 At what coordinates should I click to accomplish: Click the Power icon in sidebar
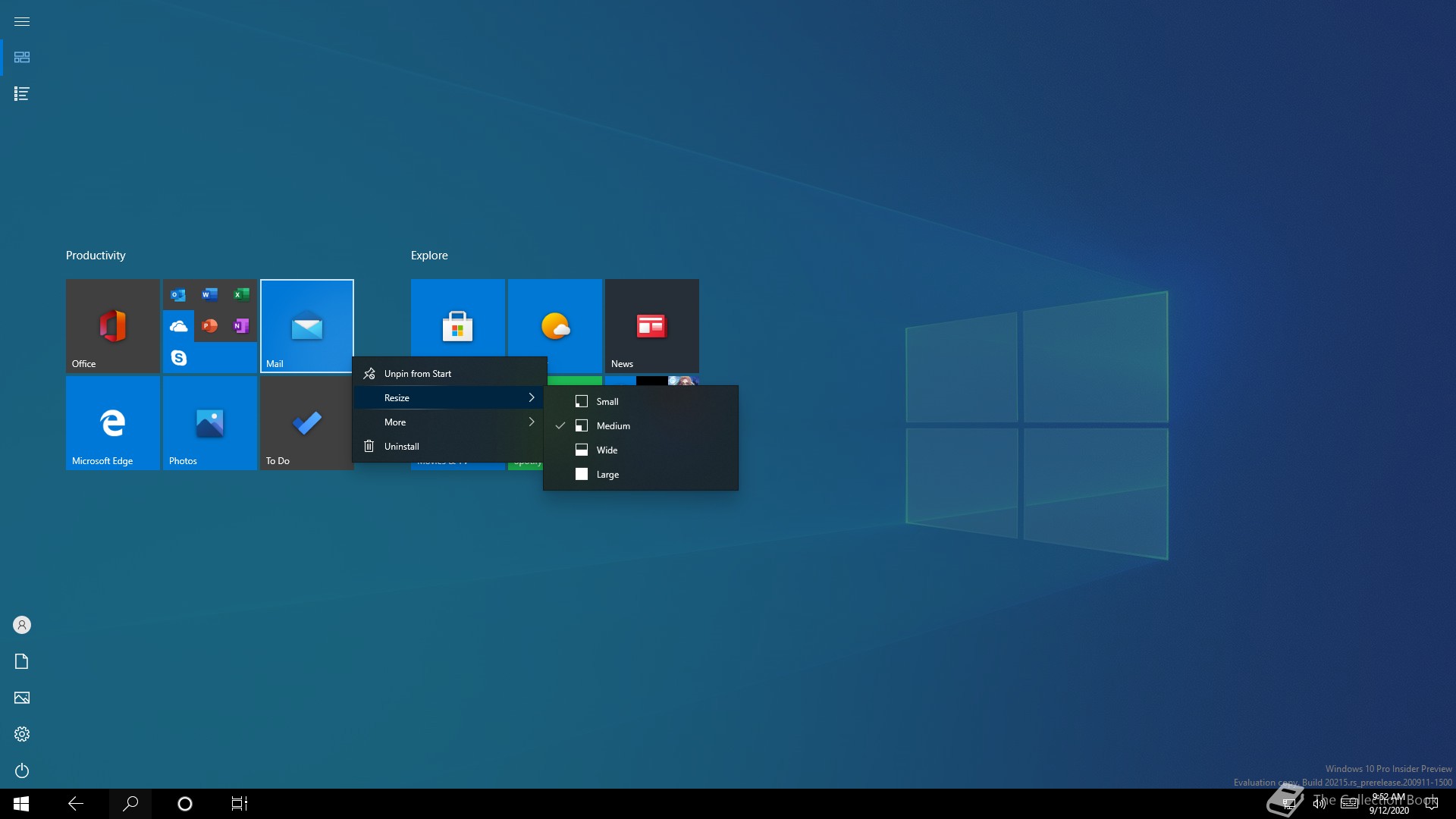(x=22, y=770)
